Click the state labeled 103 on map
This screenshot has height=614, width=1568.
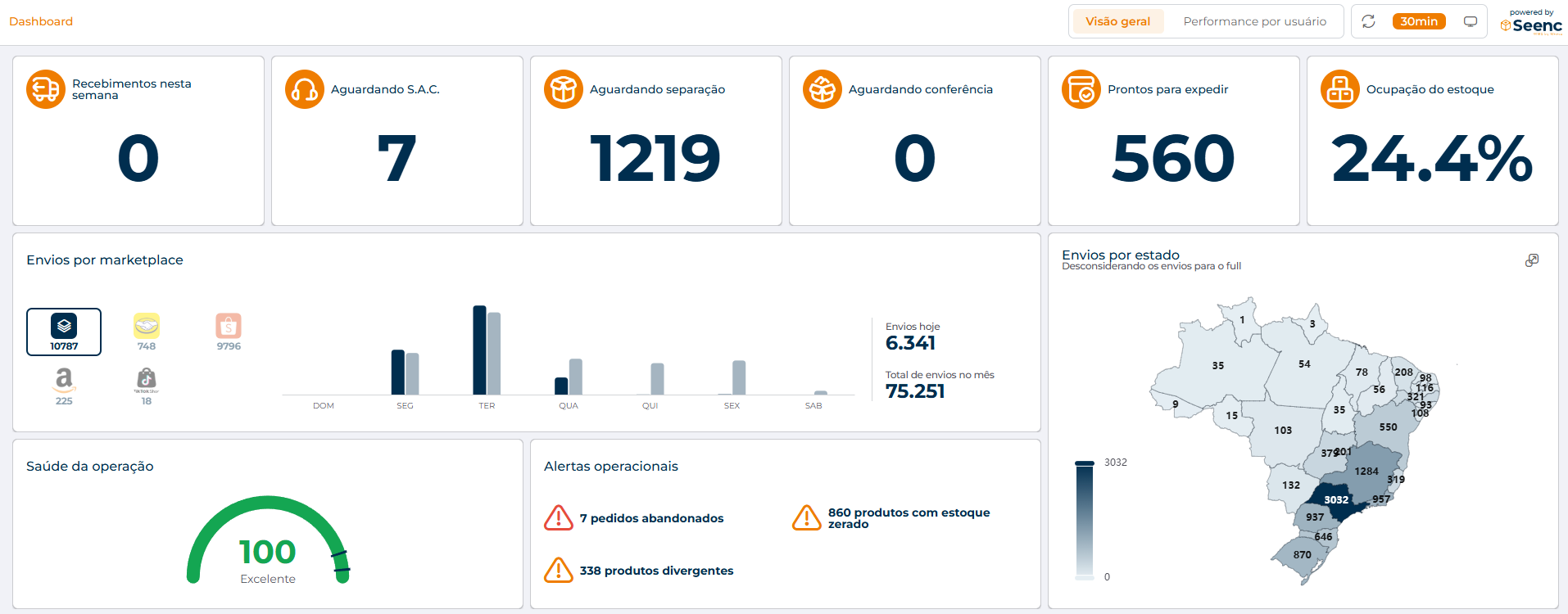1283,431
